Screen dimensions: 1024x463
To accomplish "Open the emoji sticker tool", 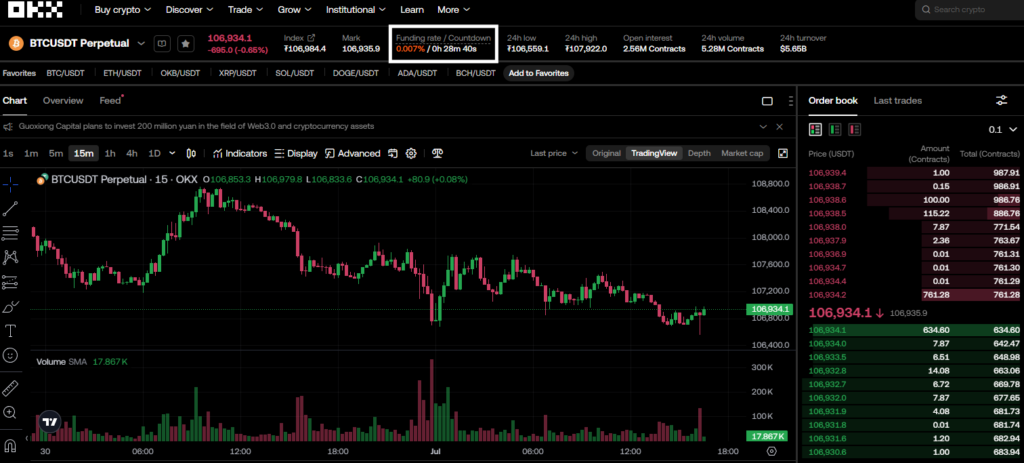I will (10, 355).
